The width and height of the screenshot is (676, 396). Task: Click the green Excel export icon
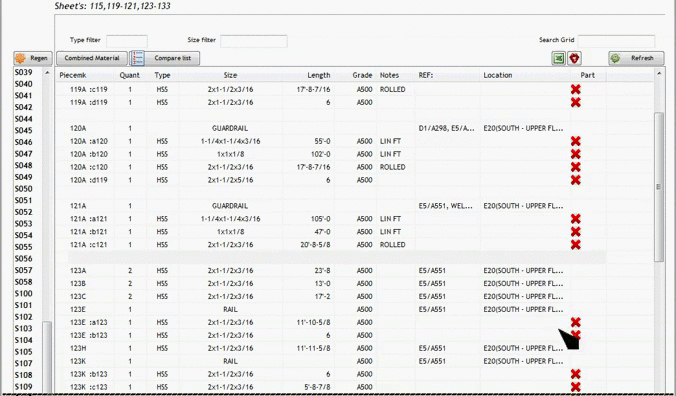[x=559, y=58]
